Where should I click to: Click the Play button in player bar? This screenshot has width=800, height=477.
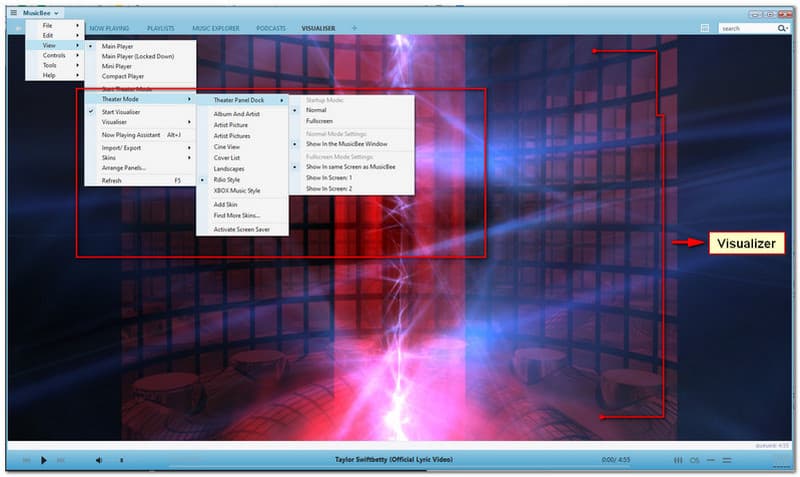click(44, 460)
